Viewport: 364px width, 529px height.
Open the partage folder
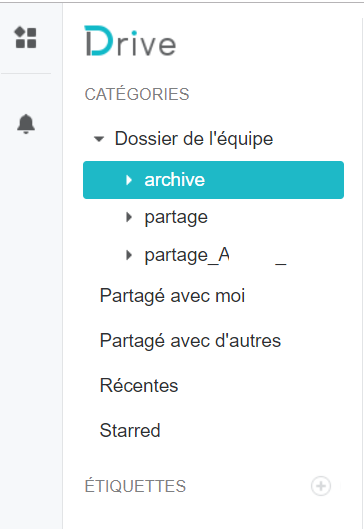176,218
